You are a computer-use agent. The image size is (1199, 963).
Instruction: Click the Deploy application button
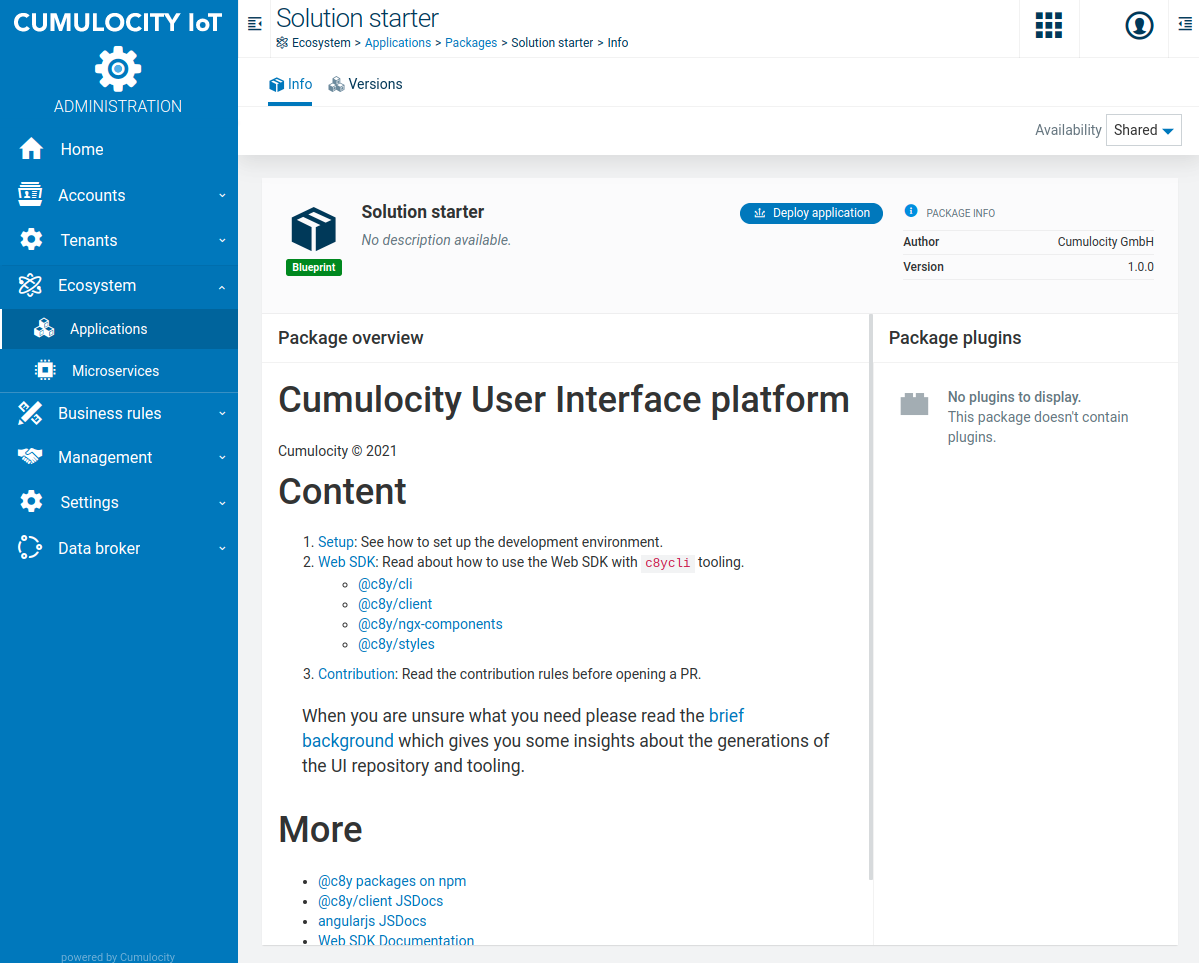(x=812, y=213)
